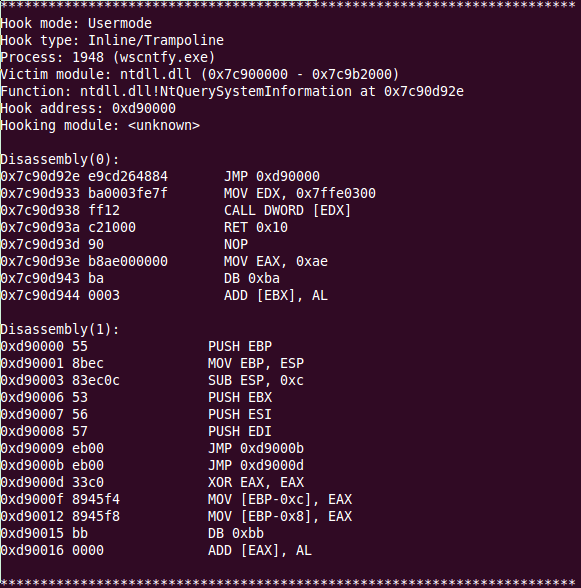Viewport: 581px width, 588px height.
Task: Click the CALL DWORD [EDX] instruction
Action: pyautogui.click(x=287, y=210)
